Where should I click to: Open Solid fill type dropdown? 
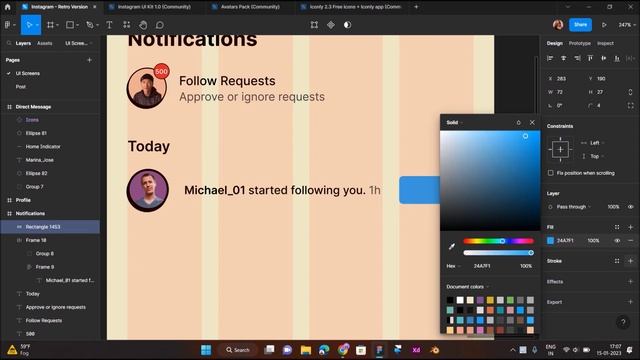(454, 122)
